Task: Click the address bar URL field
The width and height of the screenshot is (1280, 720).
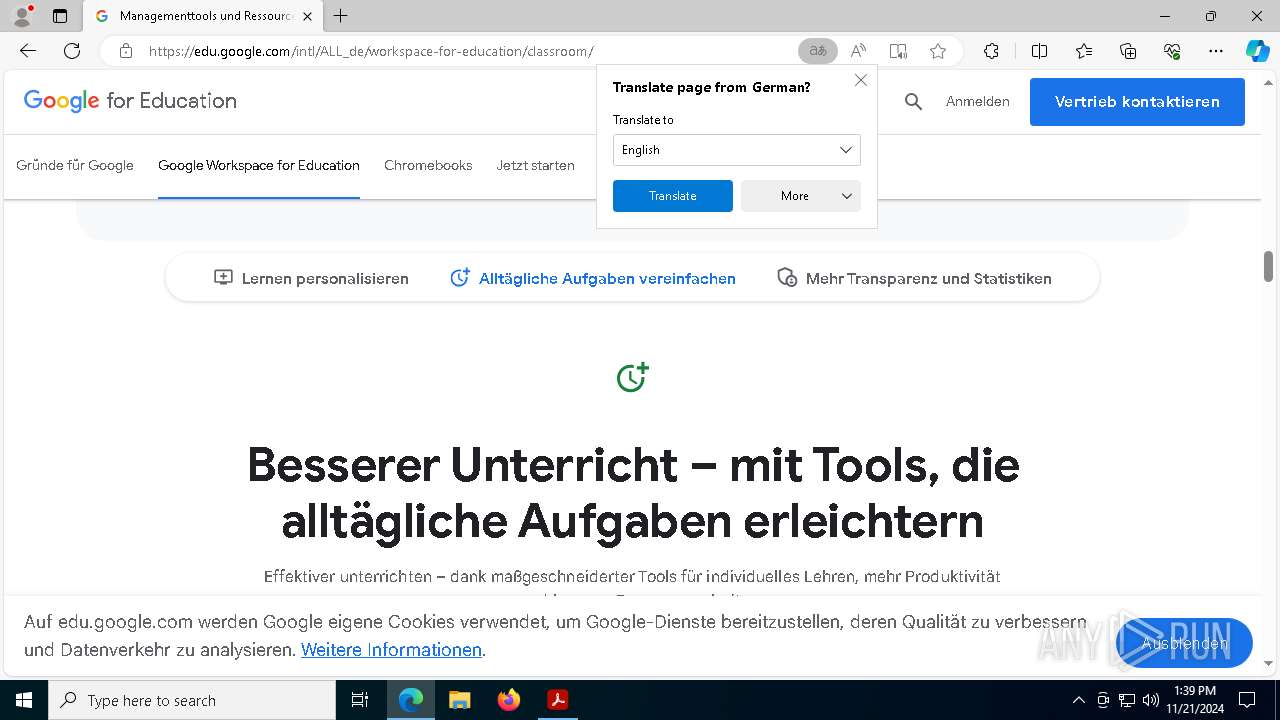Action: [470, 51]
